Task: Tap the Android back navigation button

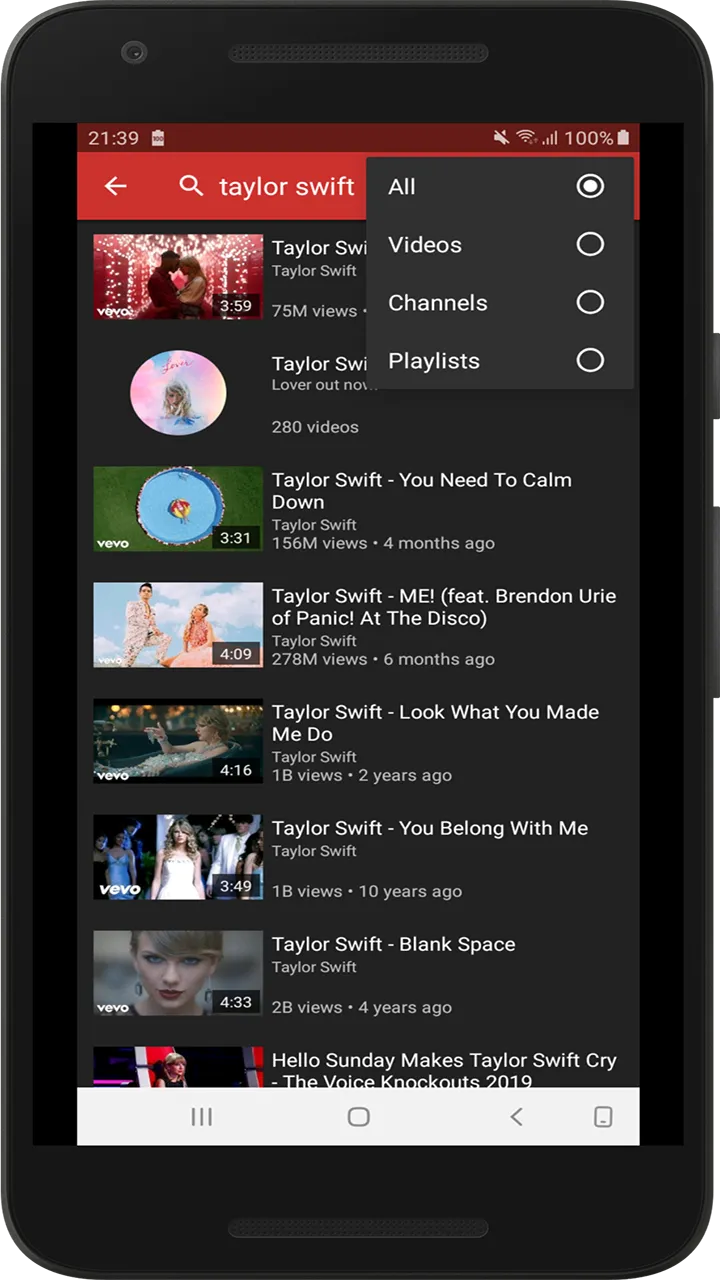Action: pyautogui.click(x=516, y=1117)
